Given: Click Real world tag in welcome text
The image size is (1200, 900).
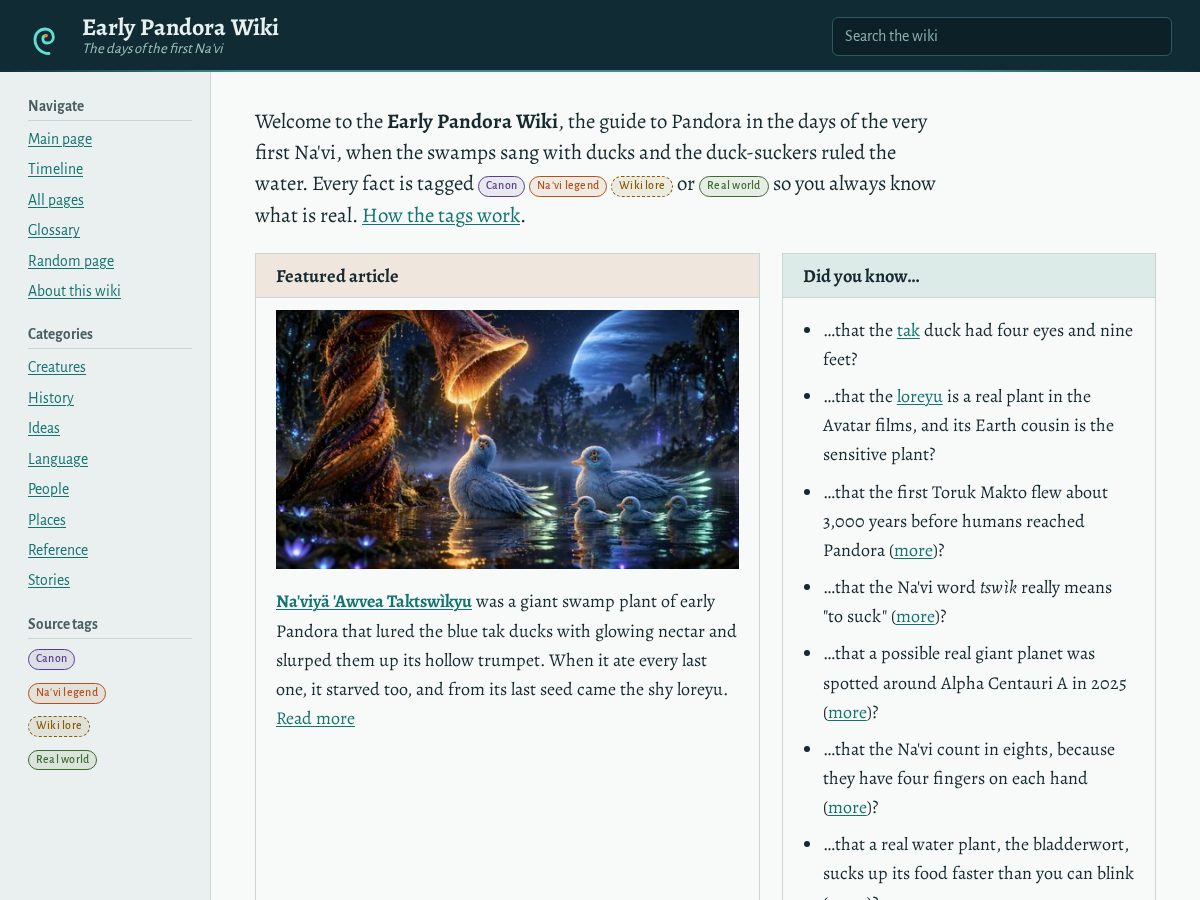Looking at the screenshot, I should pyautogui.click(x=734, y=186).
